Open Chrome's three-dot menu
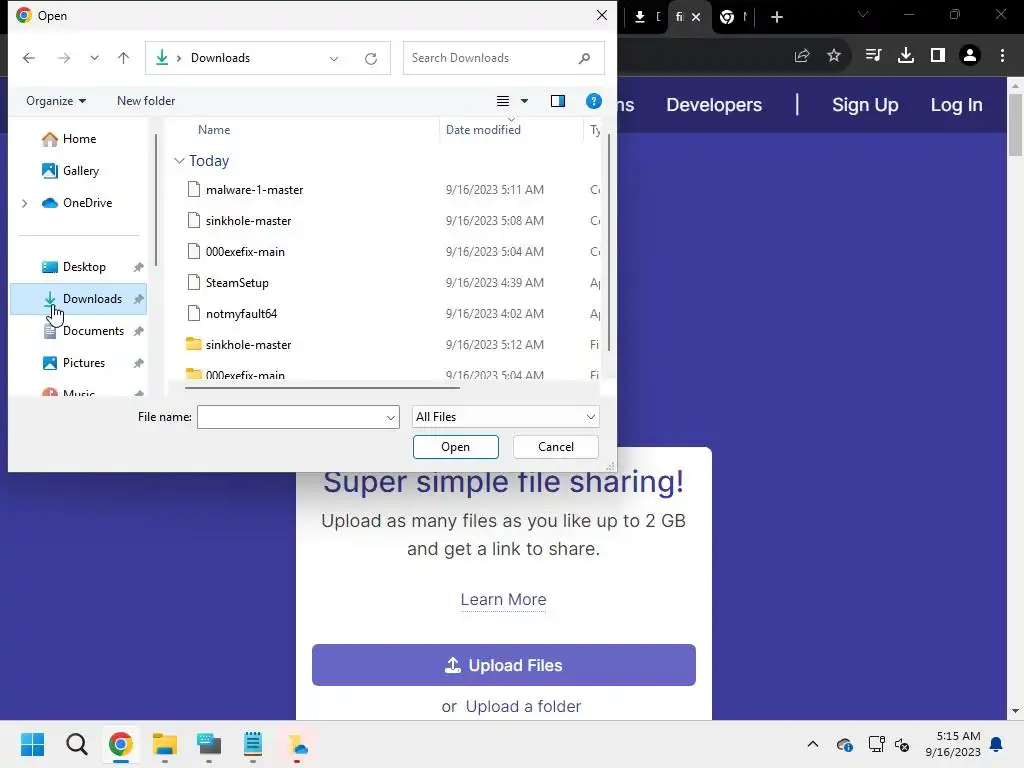This screenshot has width=1024, height=768. coord(1002,56)
